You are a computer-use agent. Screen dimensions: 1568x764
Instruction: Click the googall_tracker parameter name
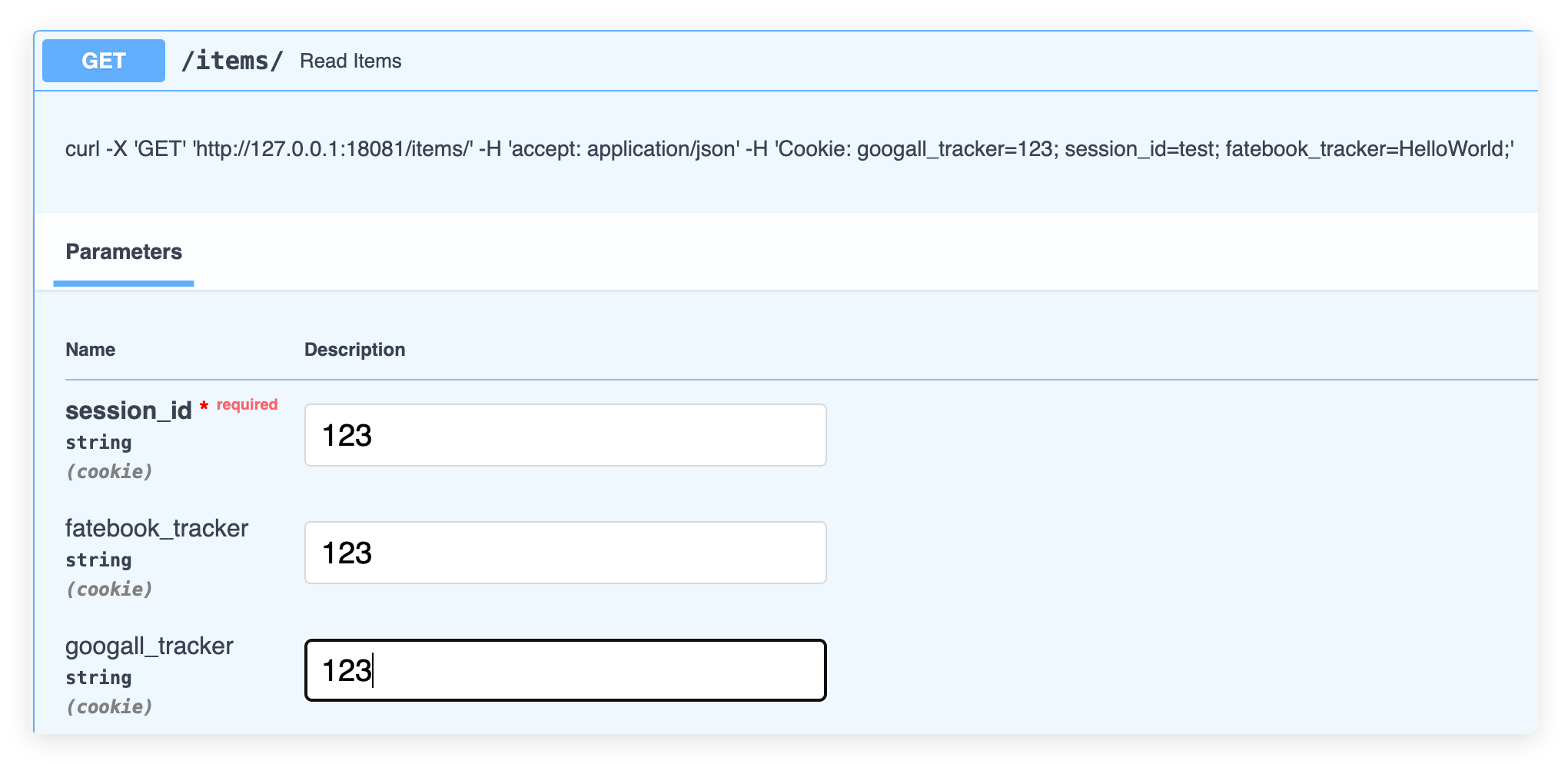[149, 646]
